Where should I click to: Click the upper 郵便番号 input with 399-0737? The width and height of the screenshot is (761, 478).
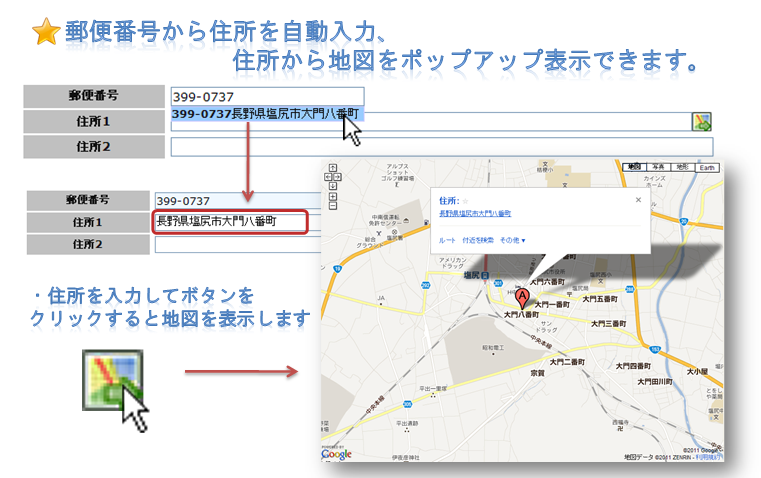point(267,97)
